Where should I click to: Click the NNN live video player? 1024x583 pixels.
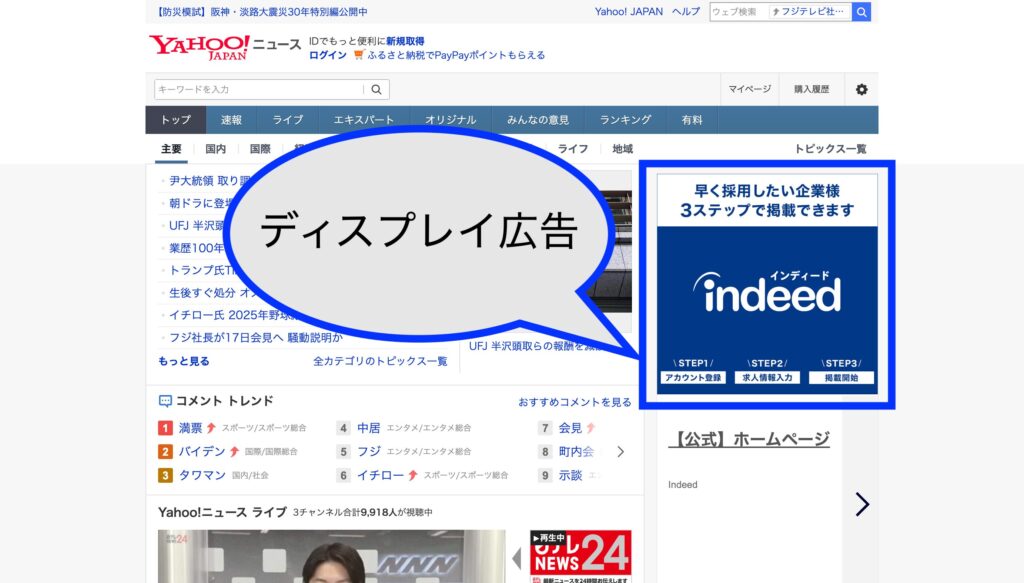tap(332, 557)
